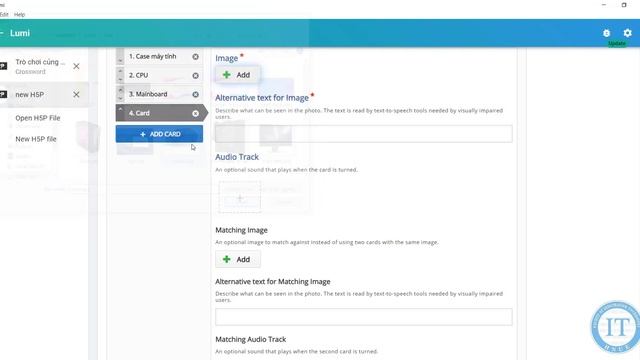Open Lumi settings gear
Screen dimensions: 640x360
(627, 33)
